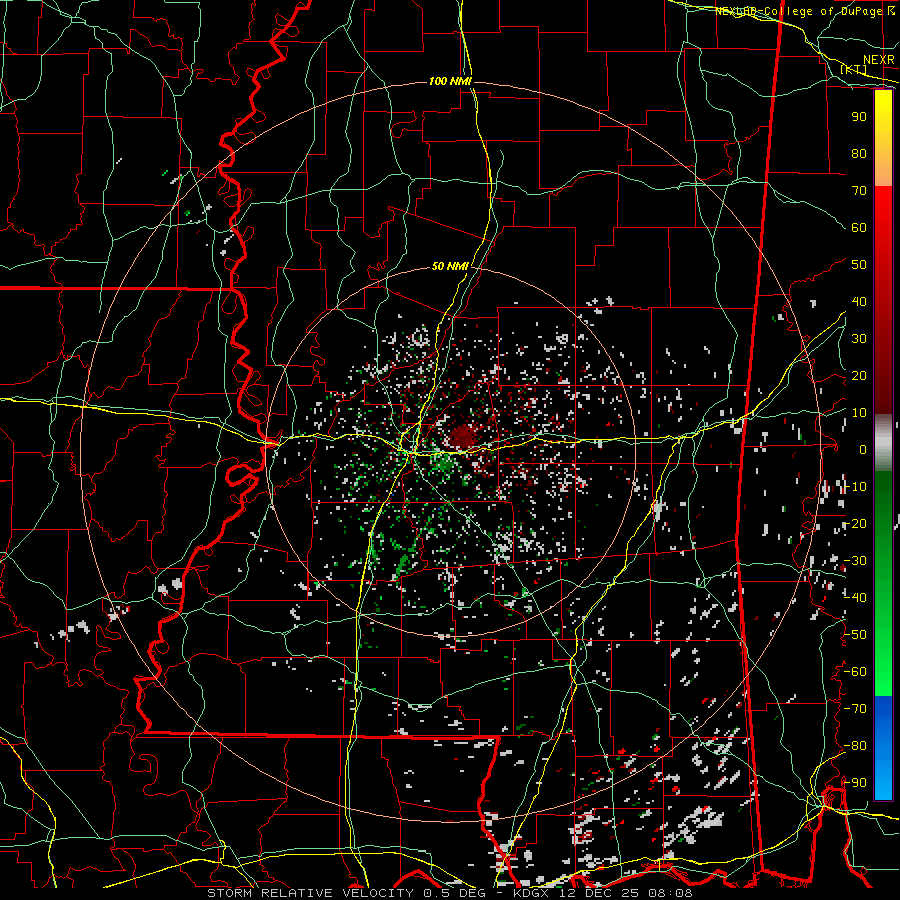Click the "-90" scale value
The height and width of the screenshot is (900, 900).
[x=856, y=783]
